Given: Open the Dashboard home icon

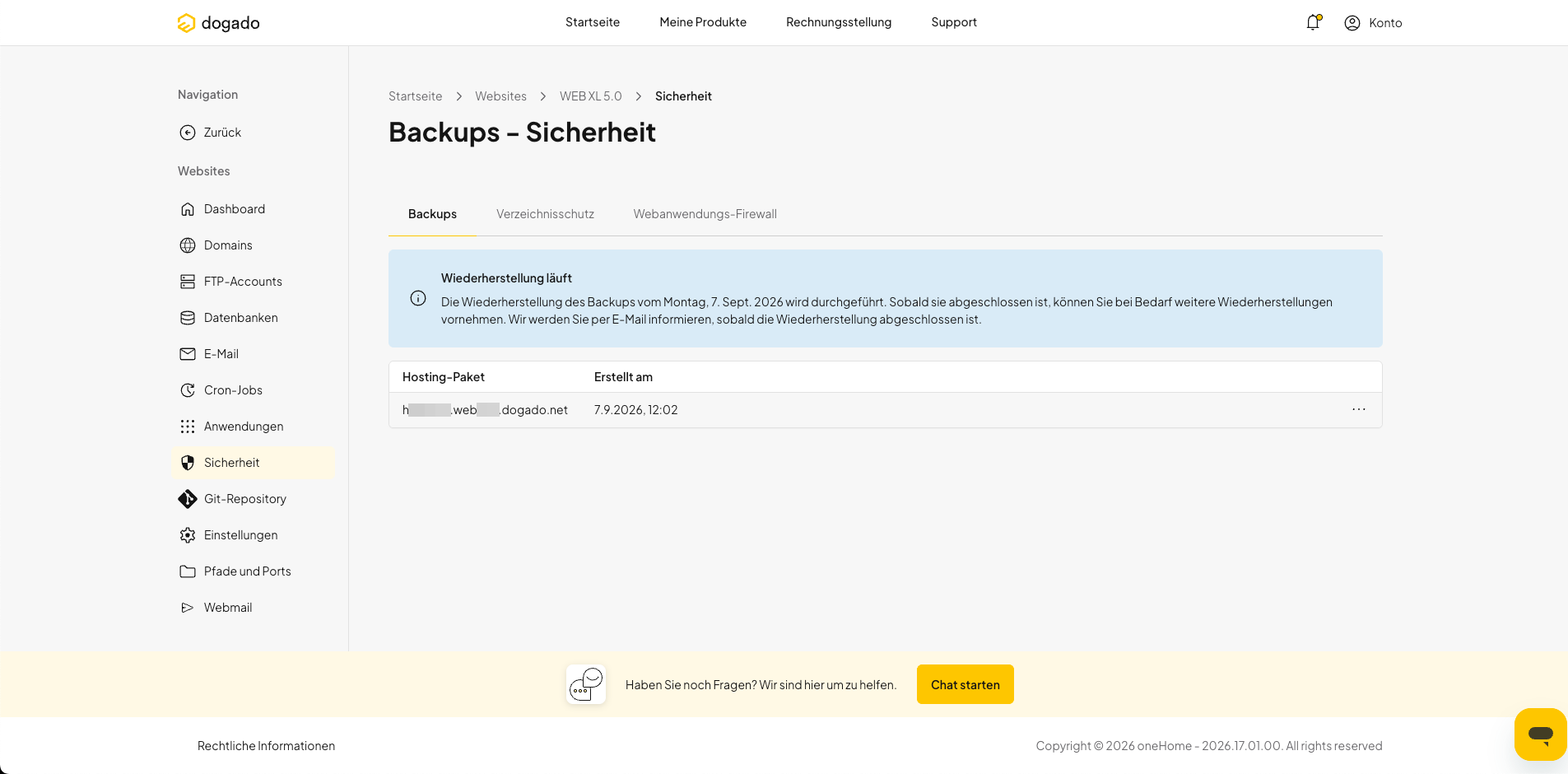Looking at the screenshot, I should 188,209.
